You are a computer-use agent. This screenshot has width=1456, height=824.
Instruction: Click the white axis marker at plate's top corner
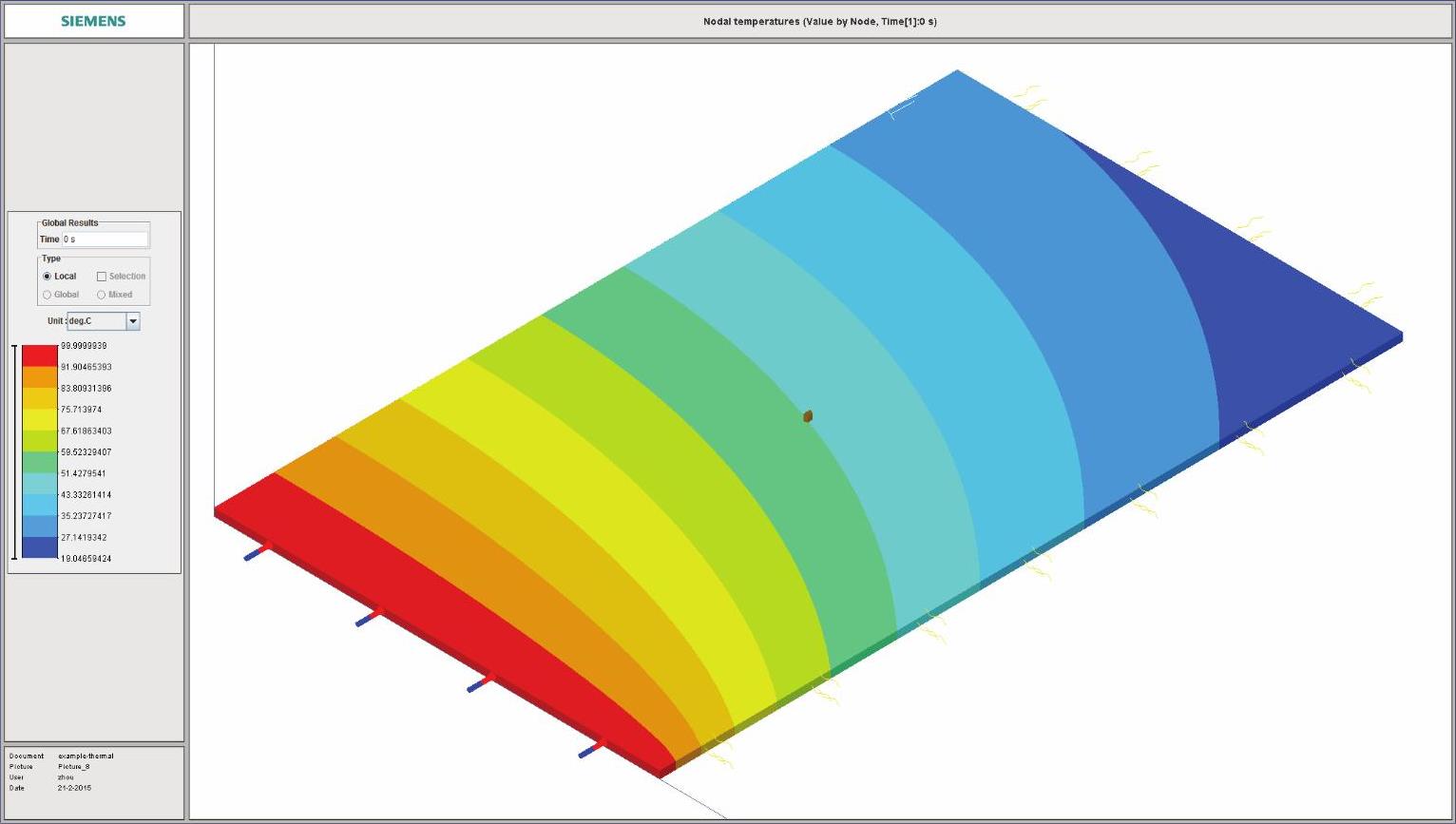pos(901,107)
